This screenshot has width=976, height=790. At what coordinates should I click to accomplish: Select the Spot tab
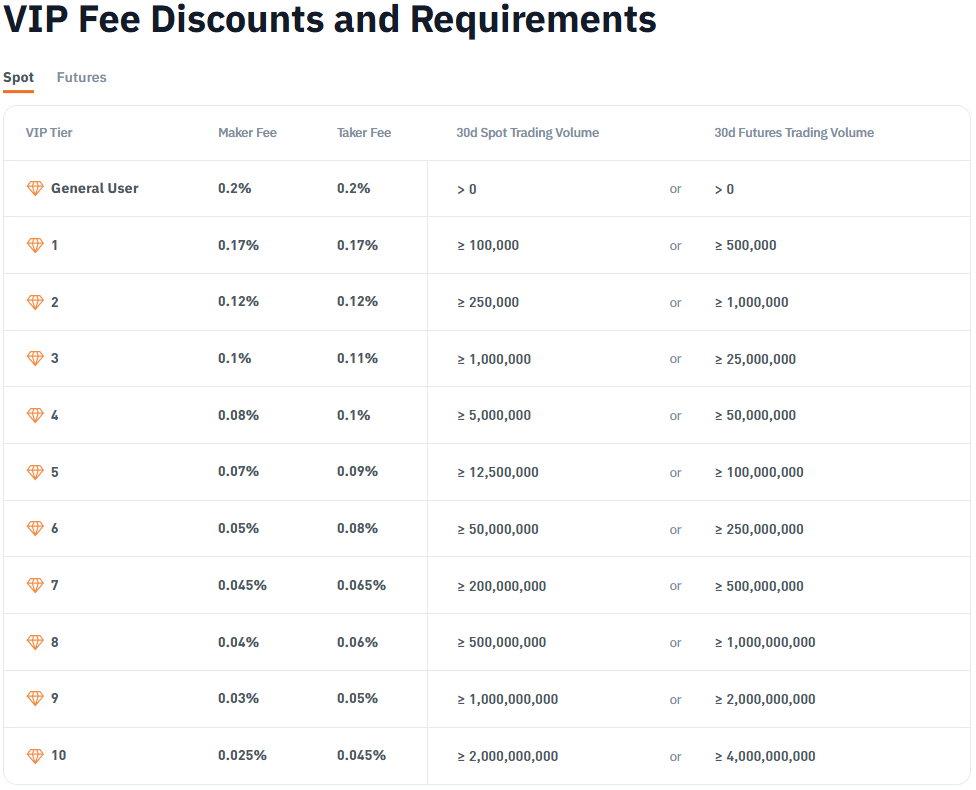click(19, 77)
